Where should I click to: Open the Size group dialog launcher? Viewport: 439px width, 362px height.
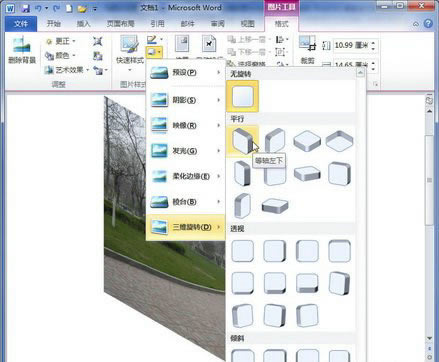tap(376, 84)
